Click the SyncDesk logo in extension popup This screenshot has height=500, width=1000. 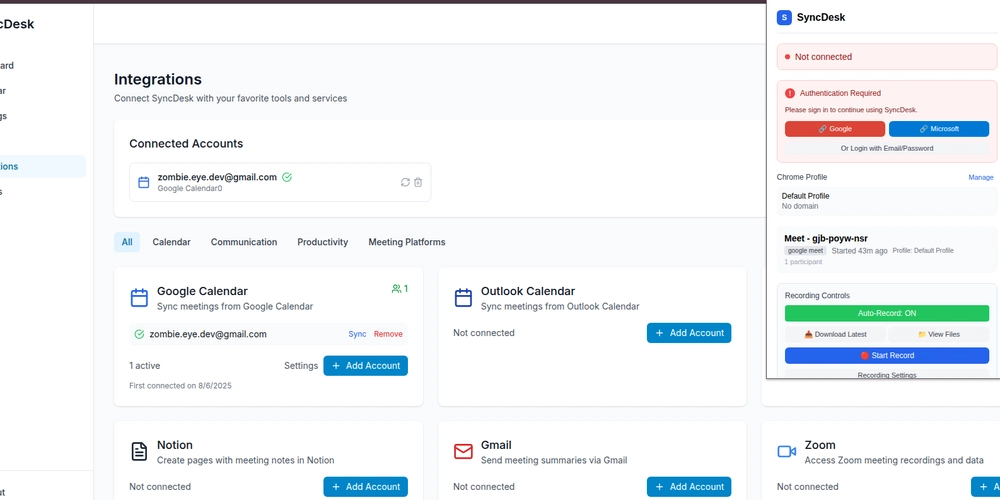pos(784,18)
